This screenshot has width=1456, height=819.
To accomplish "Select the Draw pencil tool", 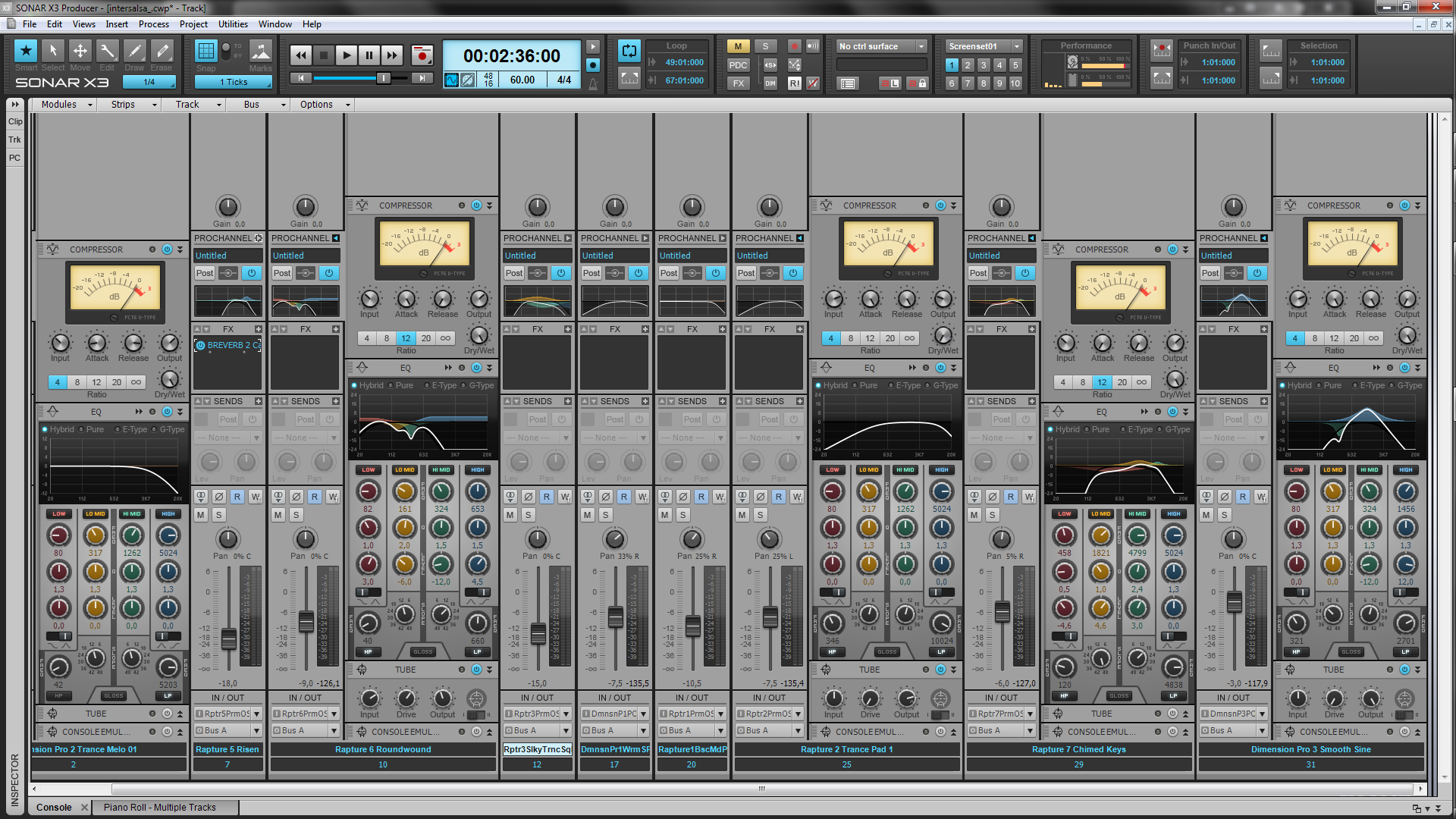I will 134,51.
